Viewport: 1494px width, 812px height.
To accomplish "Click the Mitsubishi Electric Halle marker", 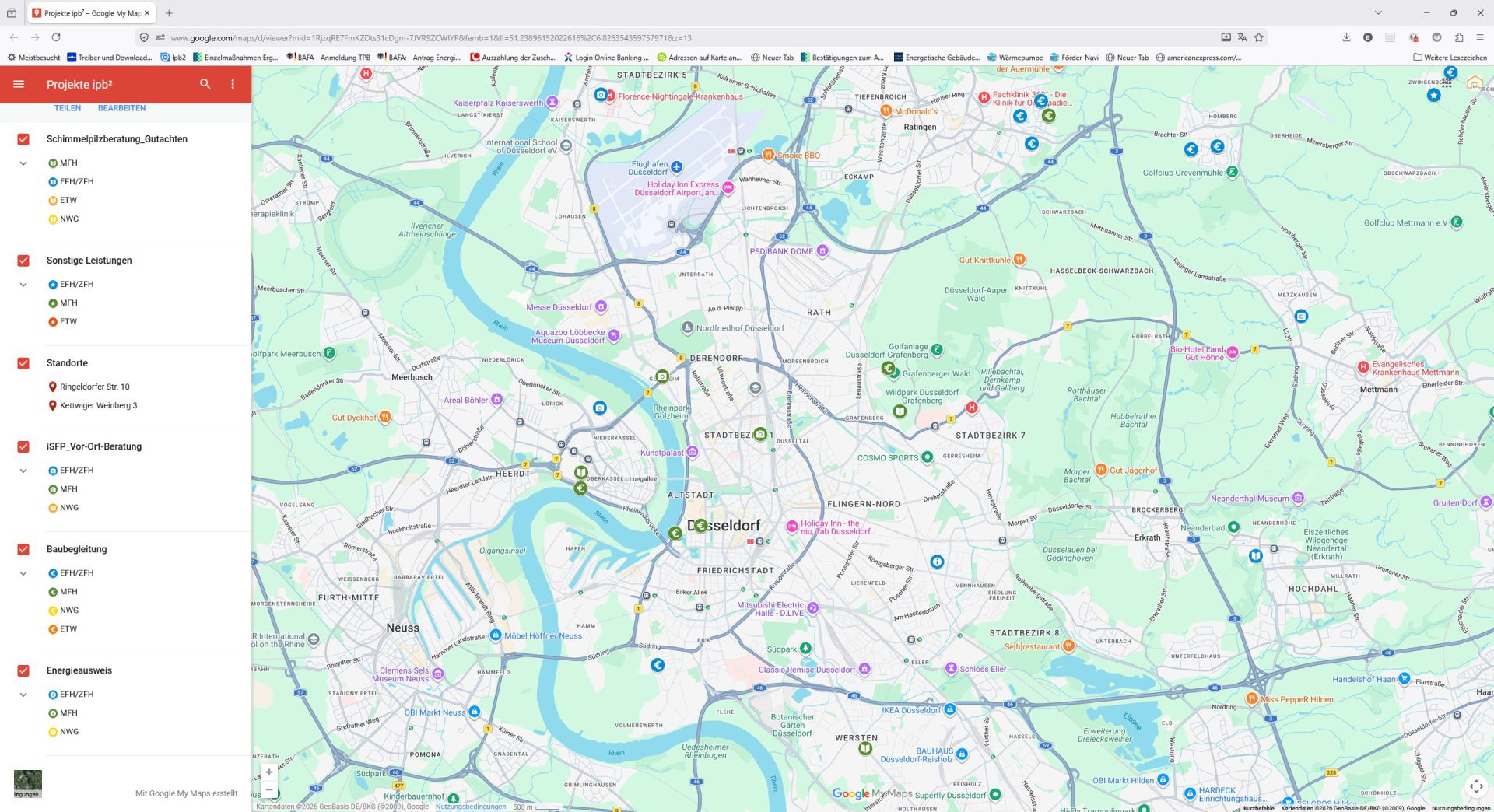I will click(x=813, y=608).
